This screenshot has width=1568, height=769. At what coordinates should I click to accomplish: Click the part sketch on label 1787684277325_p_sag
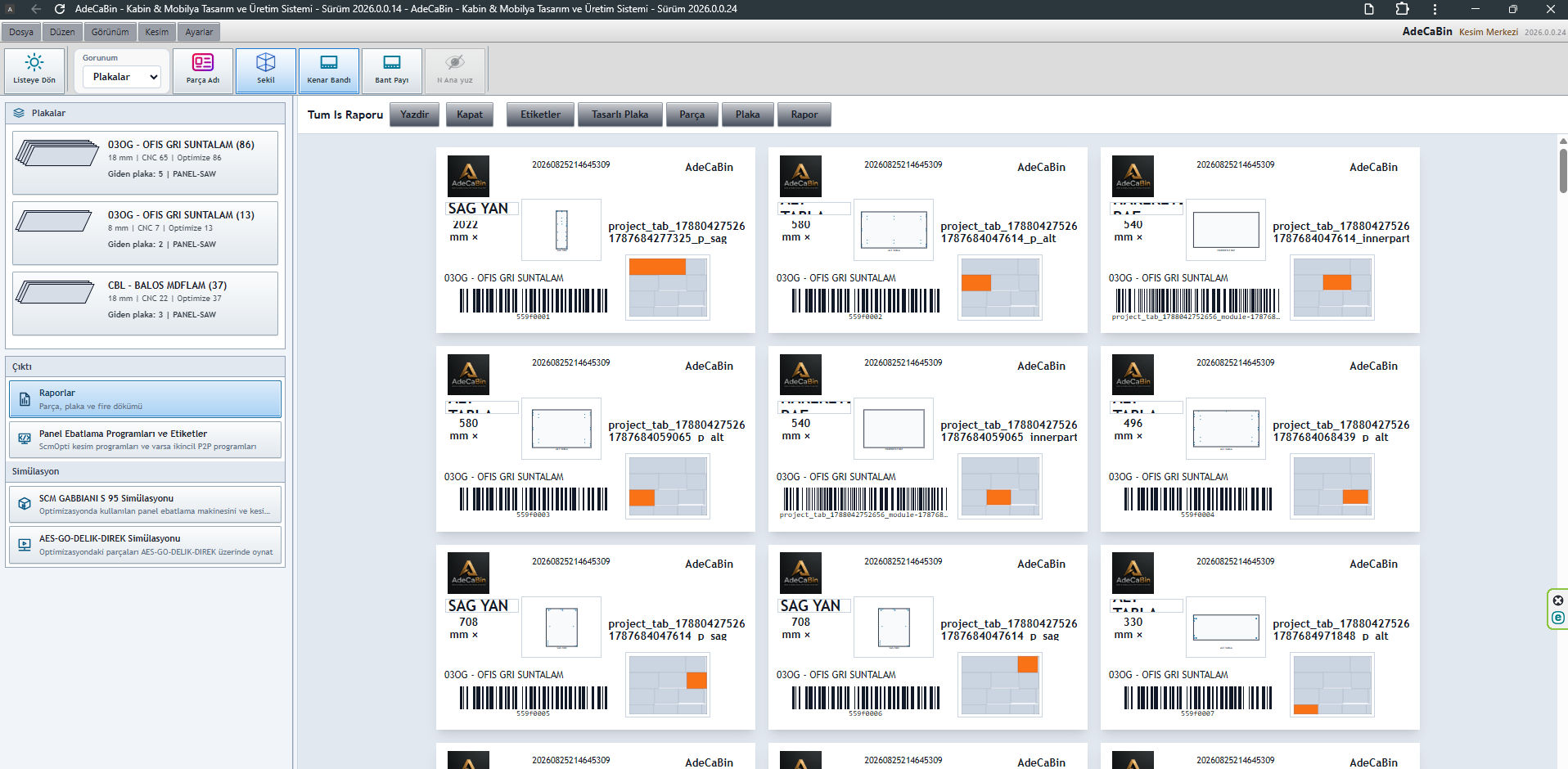pyautogui.click(x=561, y=230)
